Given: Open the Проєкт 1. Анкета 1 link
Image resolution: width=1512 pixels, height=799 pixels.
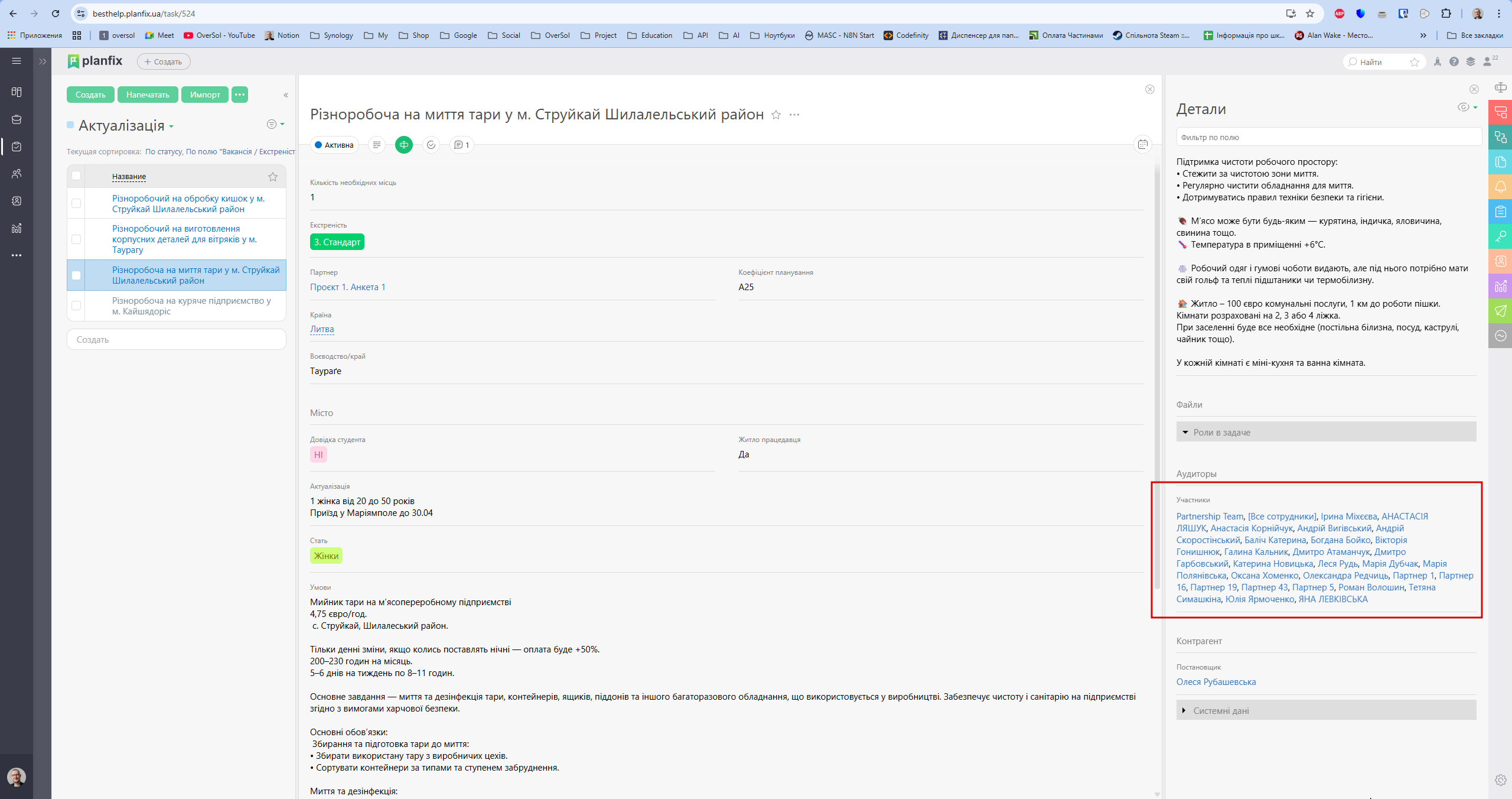Looking at the screenshot, I should 347,287.
